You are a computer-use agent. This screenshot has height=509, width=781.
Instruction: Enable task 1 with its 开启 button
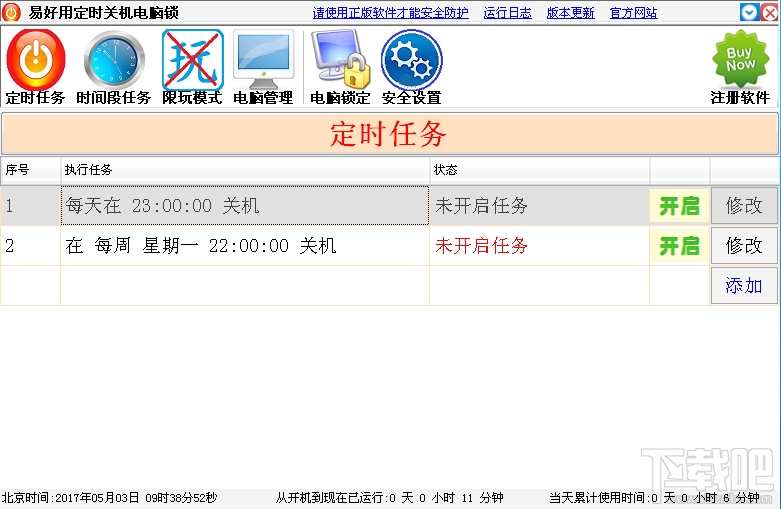[x=679, y=206]
